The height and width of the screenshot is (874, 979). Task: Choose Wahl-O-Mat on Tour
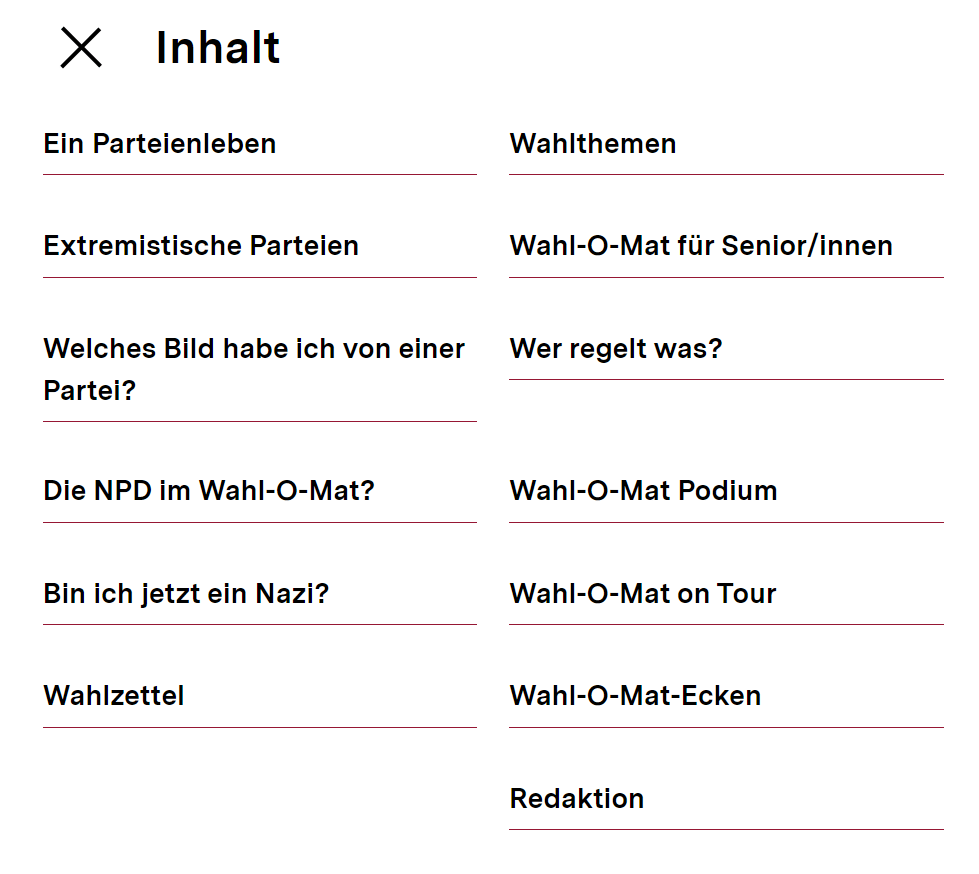tap(643, 594)
